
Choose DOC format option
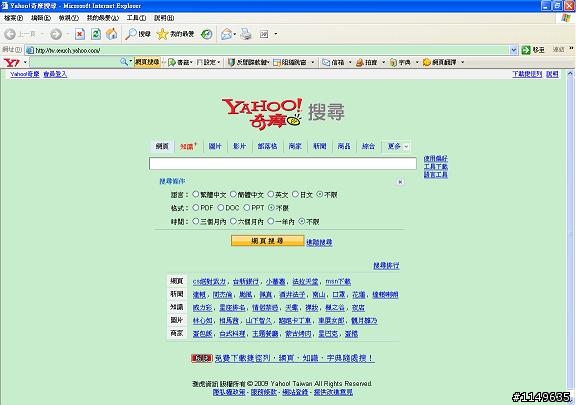[x=221, y=208]
